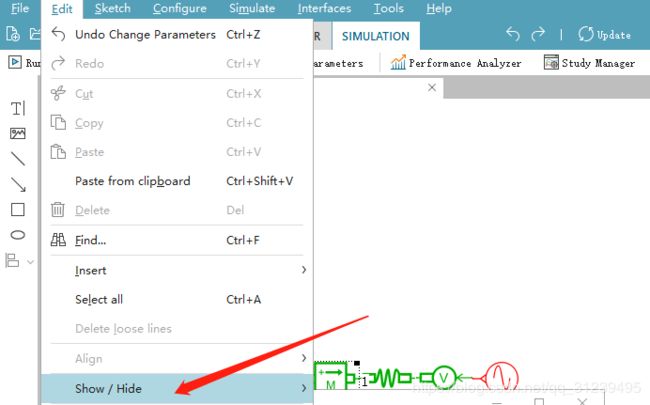Switch to the SIMULATION tab
This screenshot has width=650, height=405.
pyautogui.click(x=376, y=36)
